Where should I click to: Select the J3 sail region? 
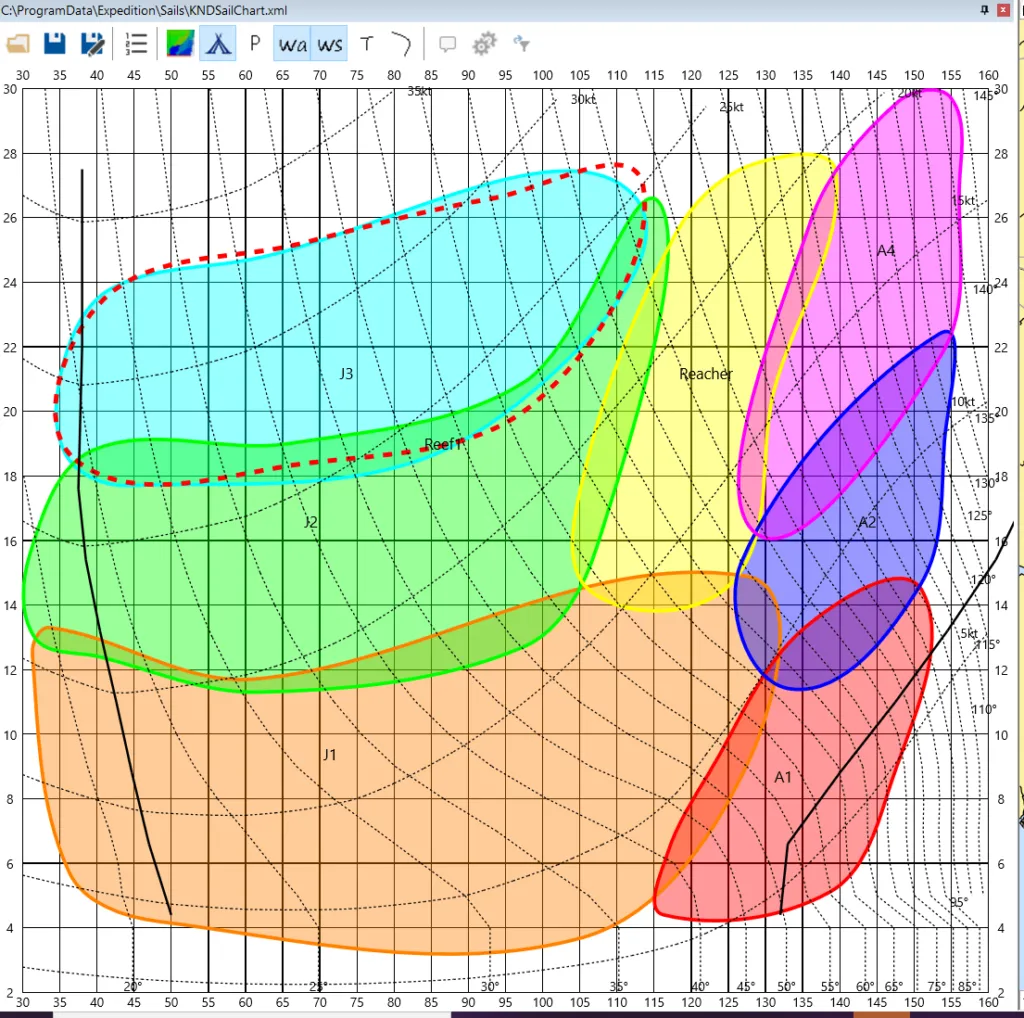345,374
